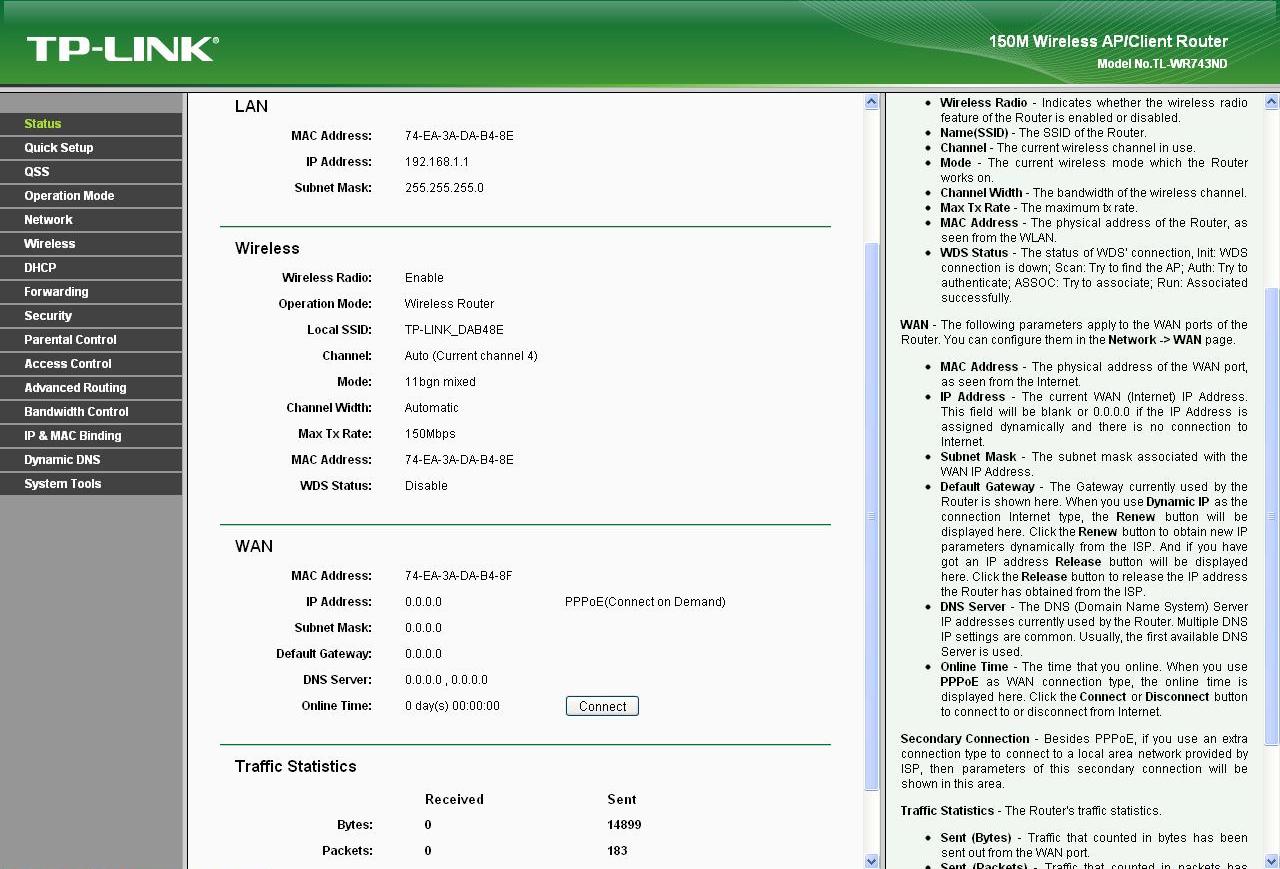The height and width of the screenshot is (869, 1280).
Task: Click the Sent column header
Action: point(622,800)
